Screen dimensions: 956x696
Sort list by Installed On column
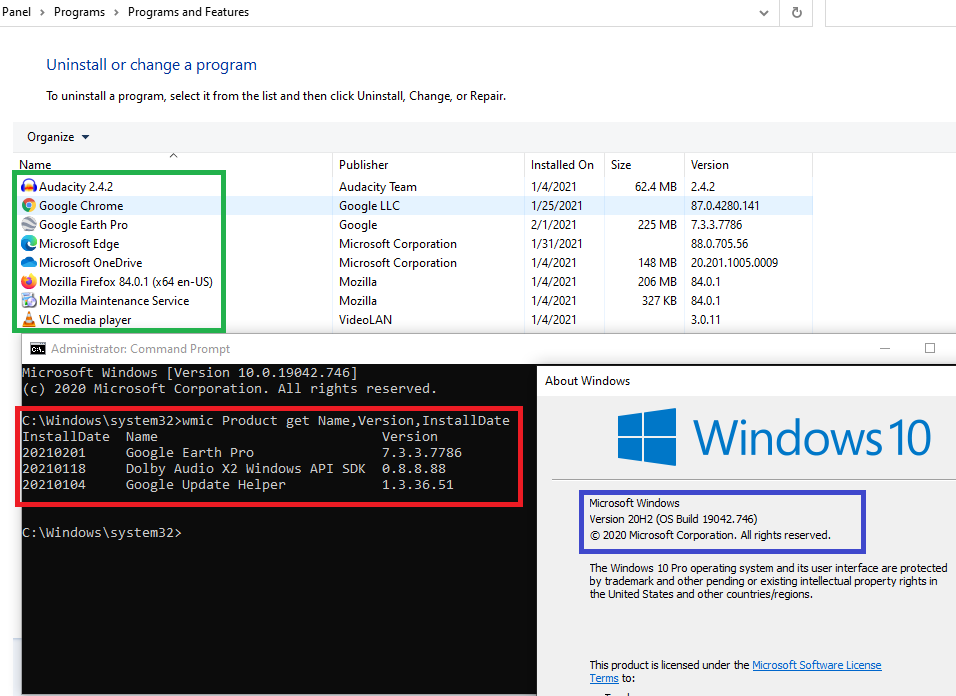pyautogui.click(x=562, y=165)
